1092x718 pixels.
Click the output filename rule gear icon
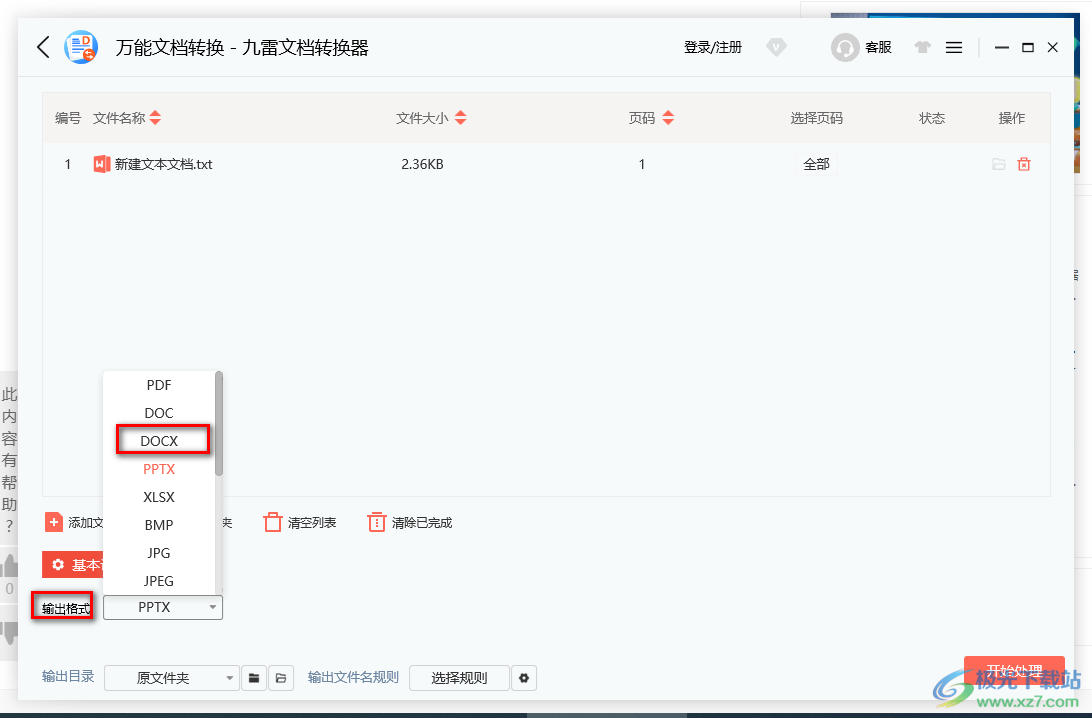524,678
